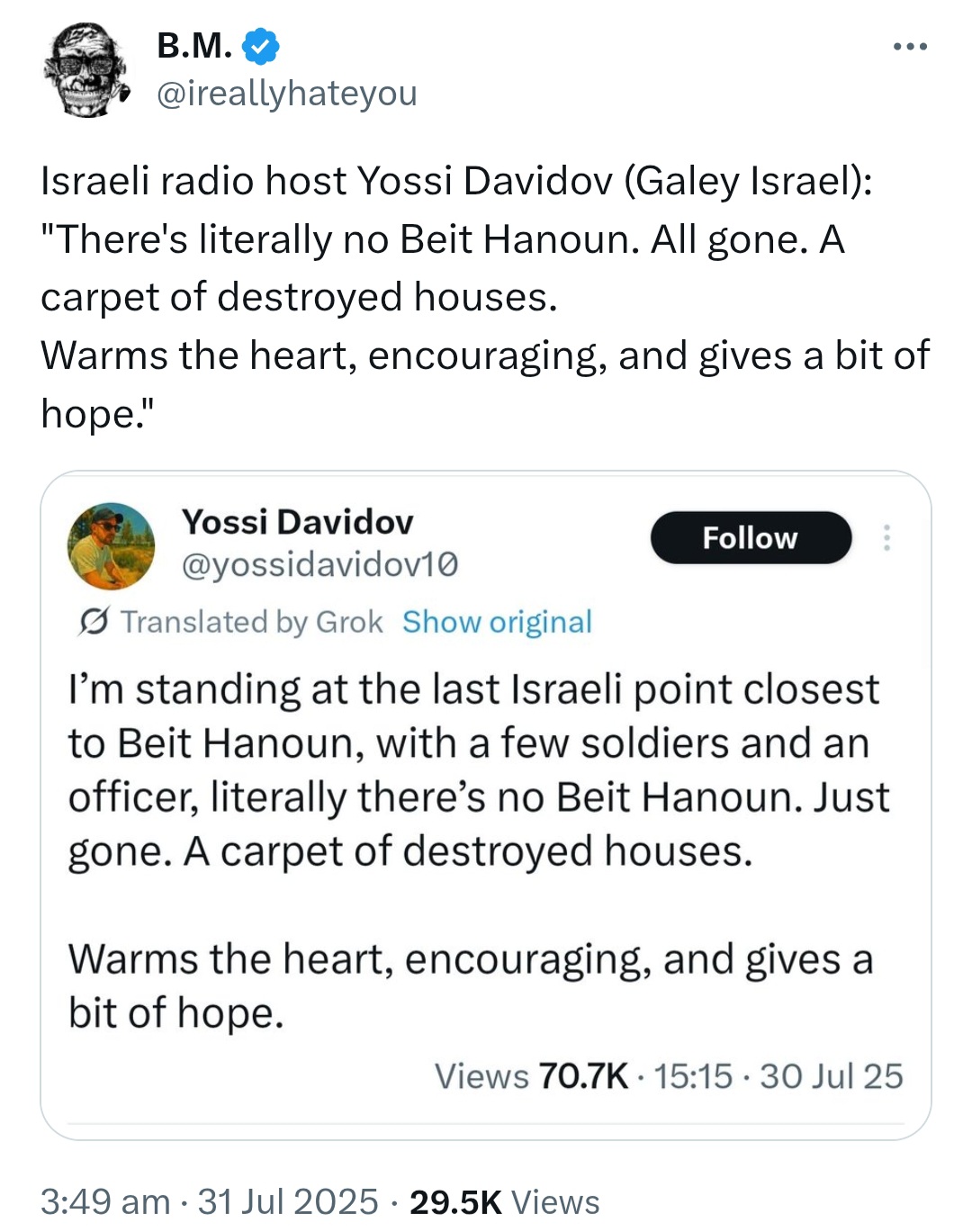Image resolution: width=972 pixels, height=1232 pixels.
Task: Click the "Translated by Grok" label
Action: [252, 622]
